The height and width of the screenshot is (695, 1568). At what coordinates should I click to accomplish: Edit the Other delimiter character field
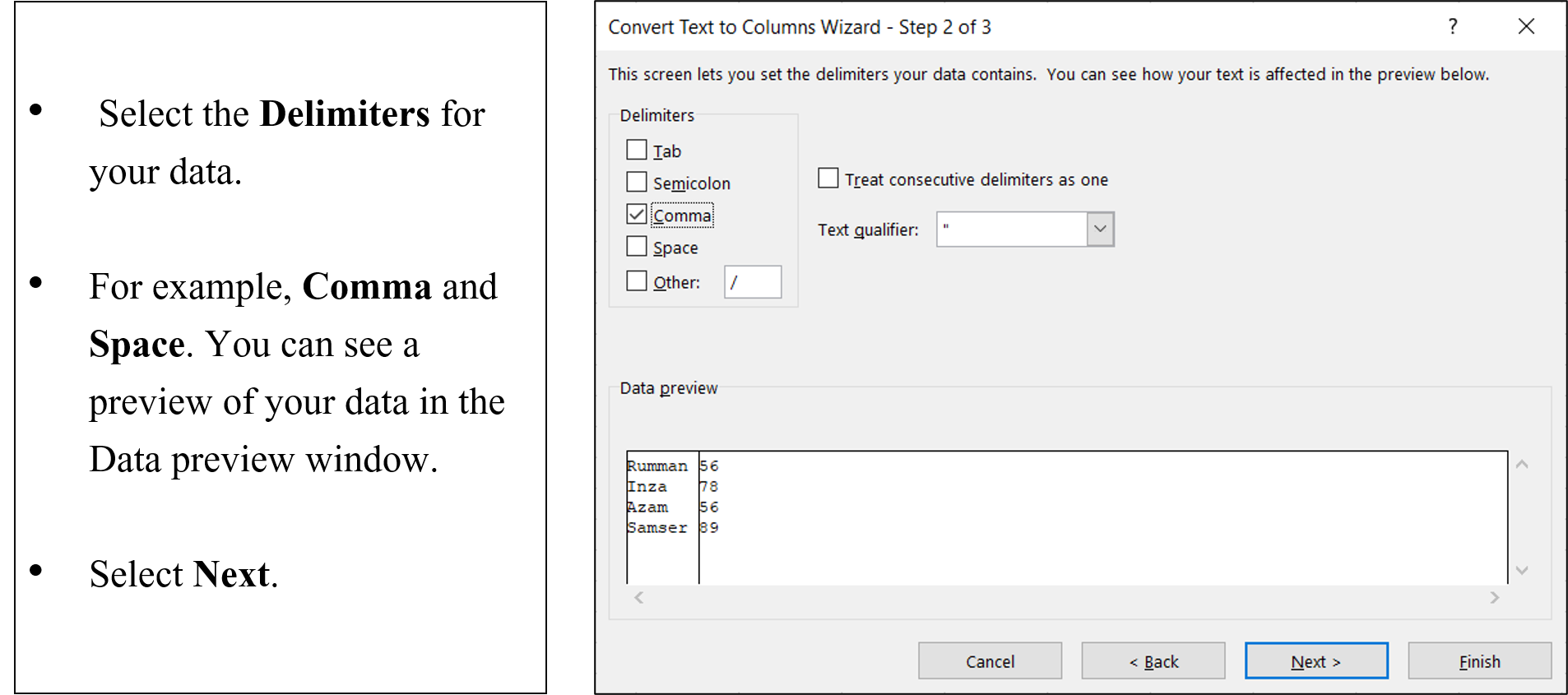click(751, 281)
